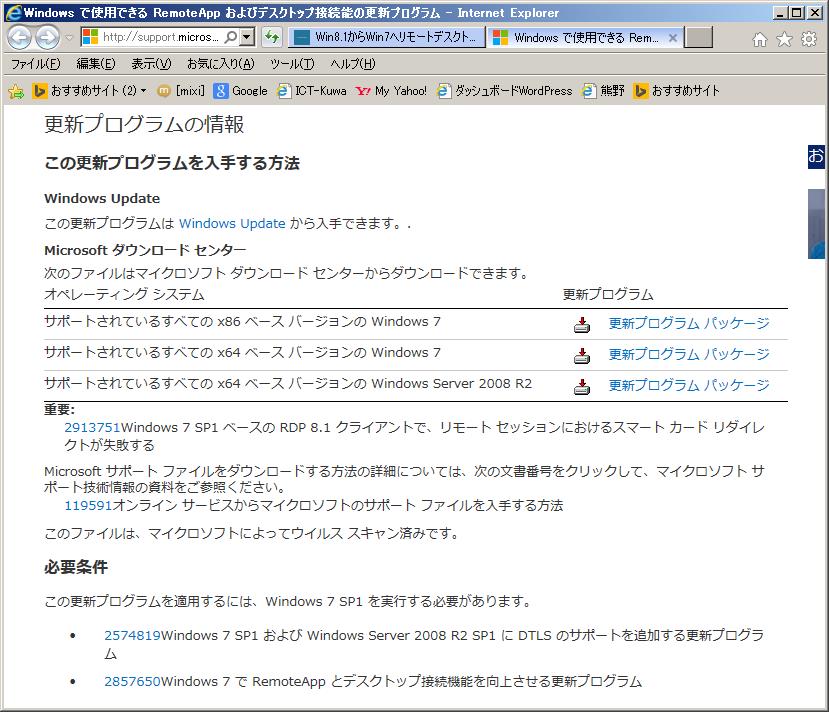The image size is (829, 712).
Task: Open the last おすすめサイト bookmark
Action: [677, 91]
